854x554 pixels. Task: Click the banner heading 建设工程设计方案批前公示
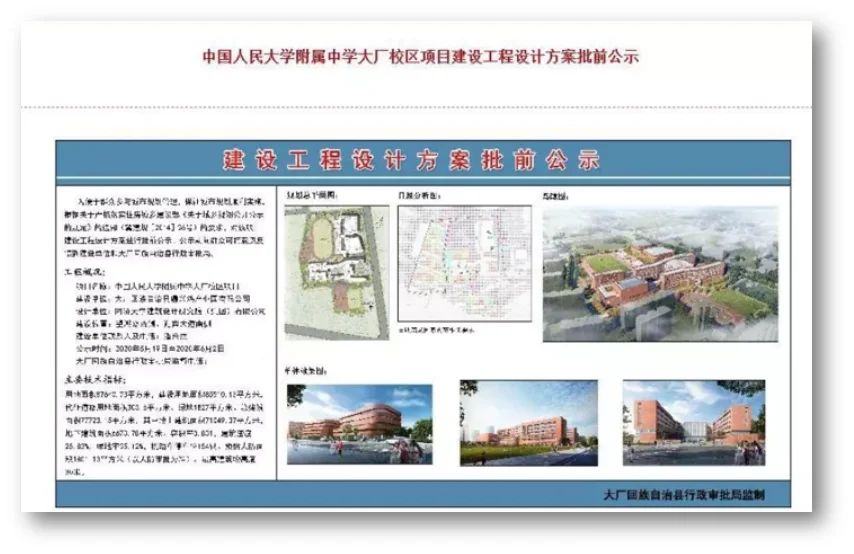tap(411, 160)
